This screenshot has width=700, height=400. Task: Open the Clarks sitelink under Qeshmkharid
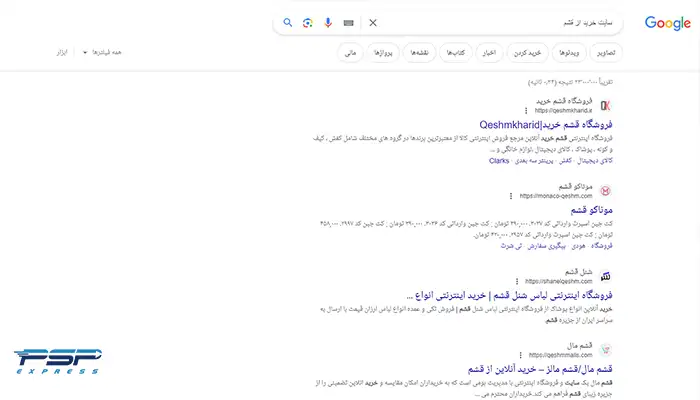coord(499,161)
